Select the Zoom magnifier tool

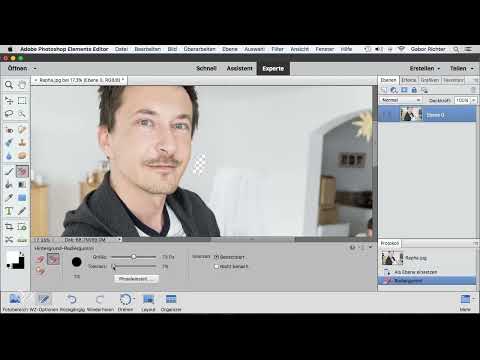9,85
